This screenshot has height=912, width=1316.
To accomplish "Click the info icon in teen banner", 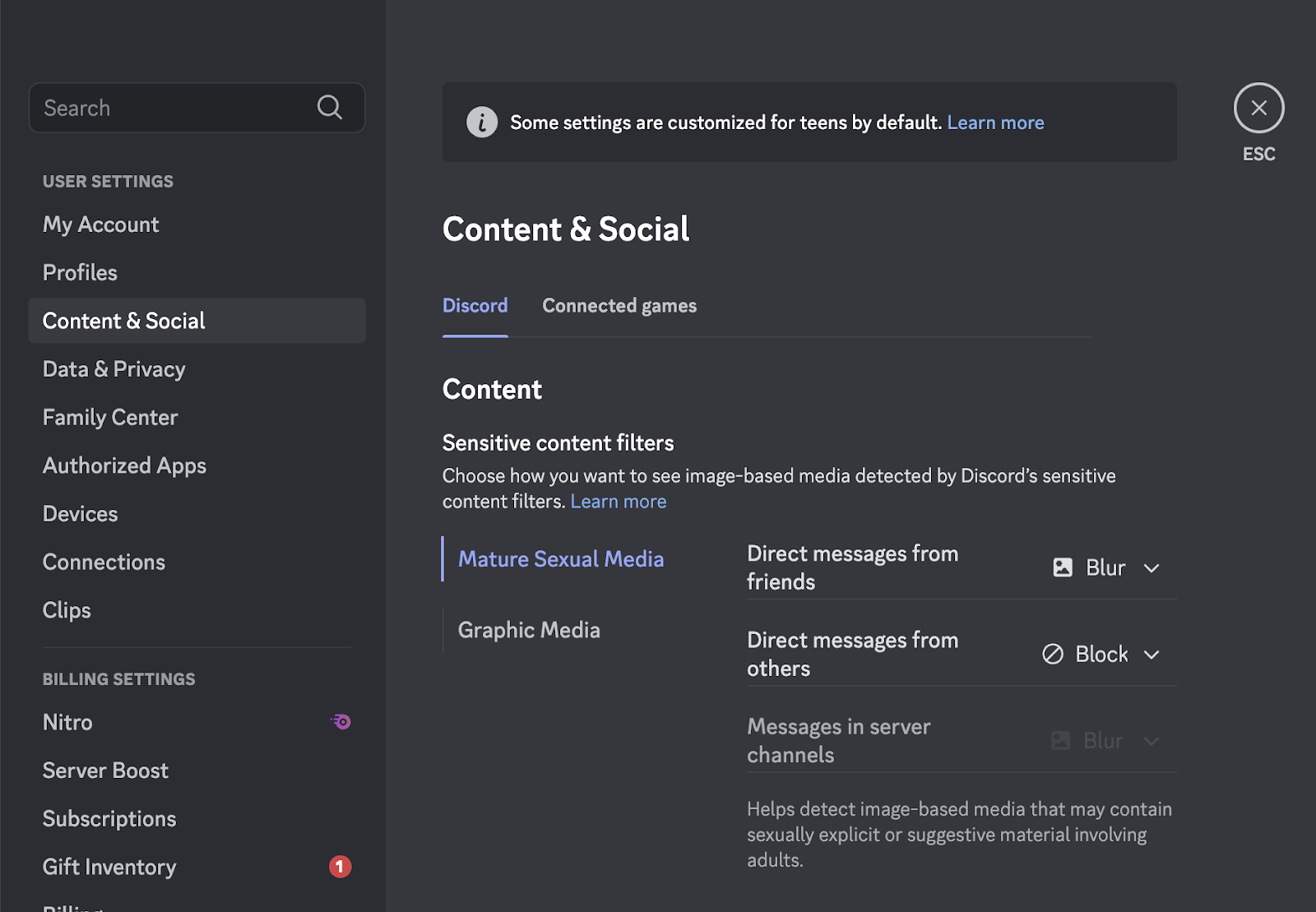I will coord(482,123).
